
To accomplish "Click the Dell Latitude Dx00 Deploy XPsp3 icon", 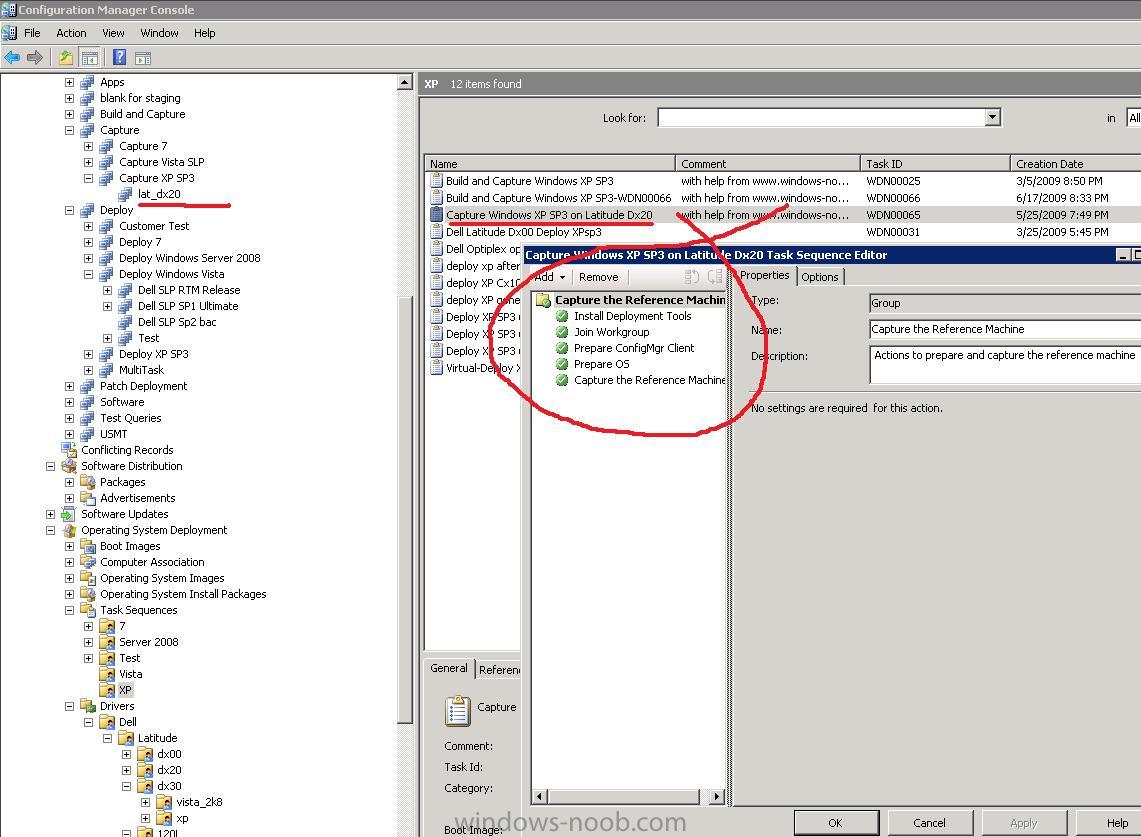I will tap(437, 232).
